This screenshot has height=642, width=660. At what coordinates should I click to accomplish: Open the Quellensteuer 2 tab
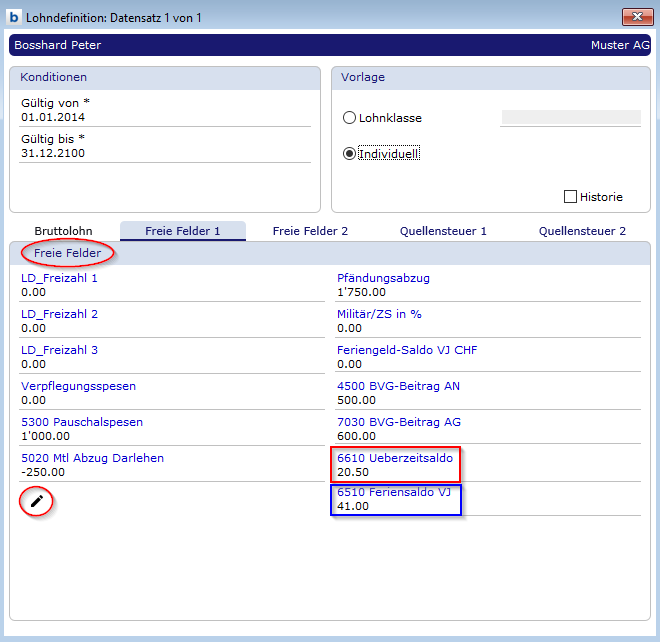[x=582, y=231]
